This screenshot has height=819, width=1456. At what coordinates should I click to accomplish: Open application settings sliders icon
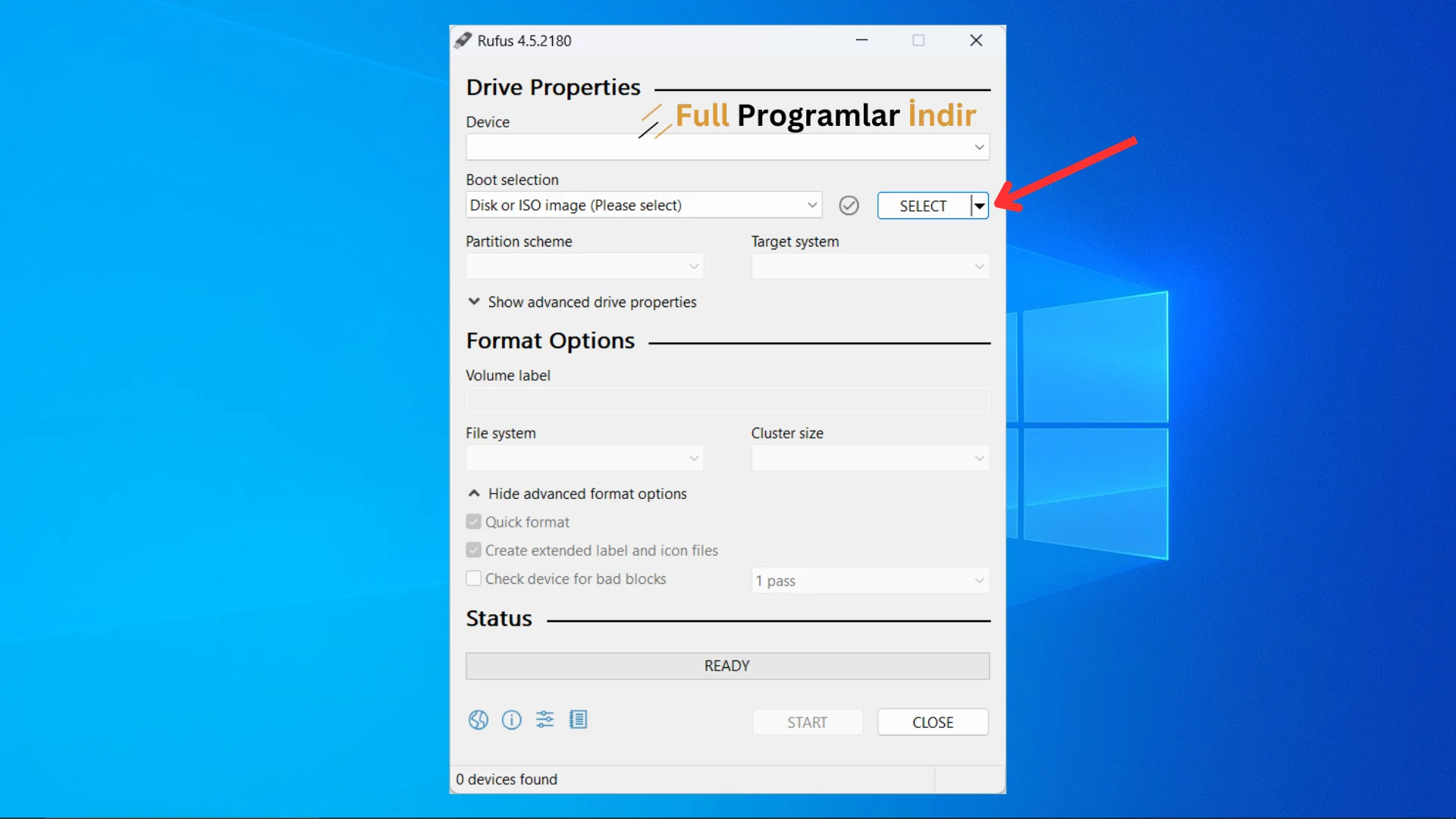[545, 720]
